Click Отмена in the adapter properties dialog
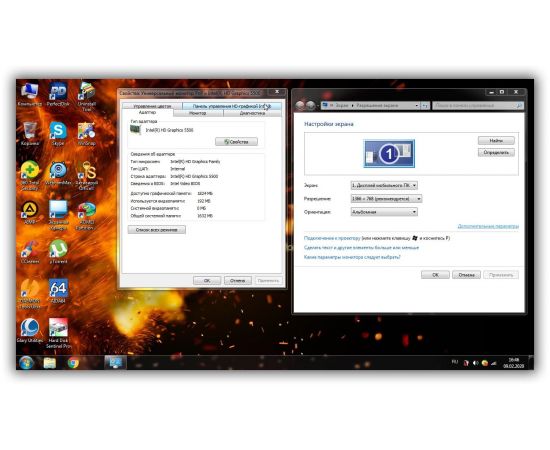Viewport: 550px width, 450px height. coord(238,281)
